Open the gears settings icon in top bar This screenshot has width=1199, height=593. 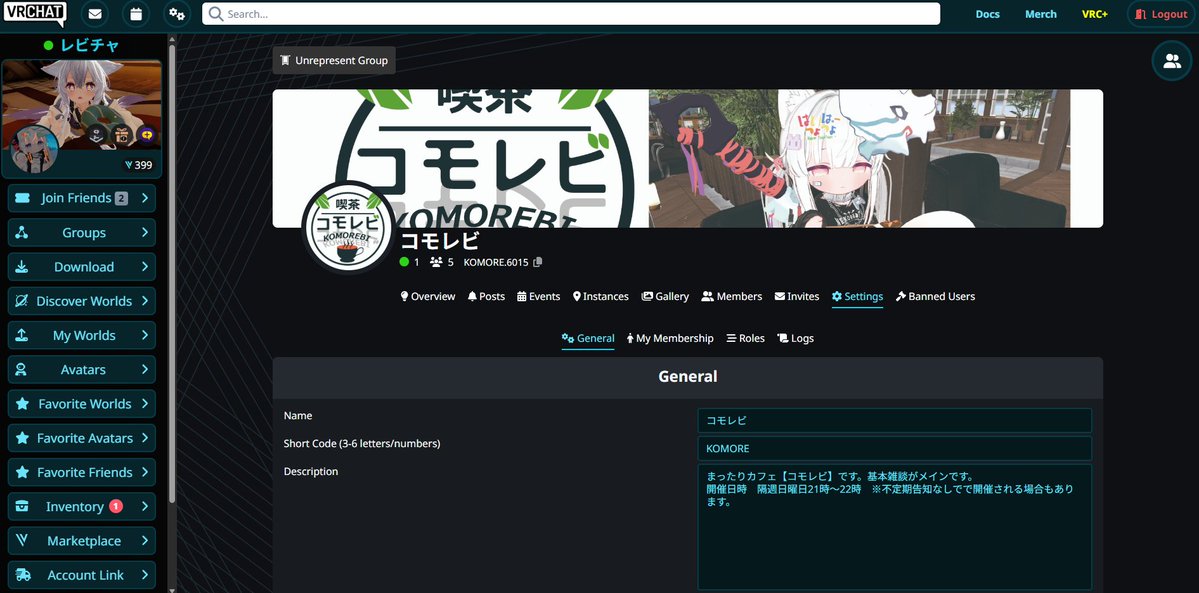pyautogui.click(x=177, y=14)
